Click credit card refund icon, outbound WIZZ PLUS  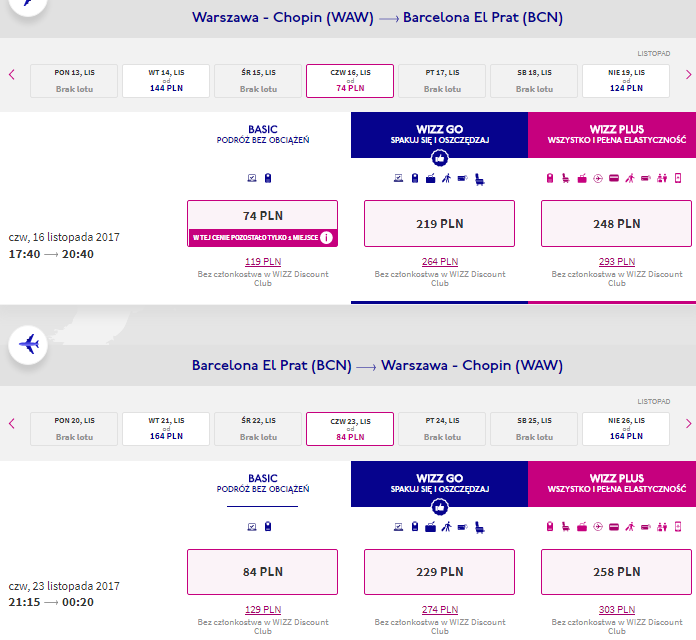(x=614, y=178)
